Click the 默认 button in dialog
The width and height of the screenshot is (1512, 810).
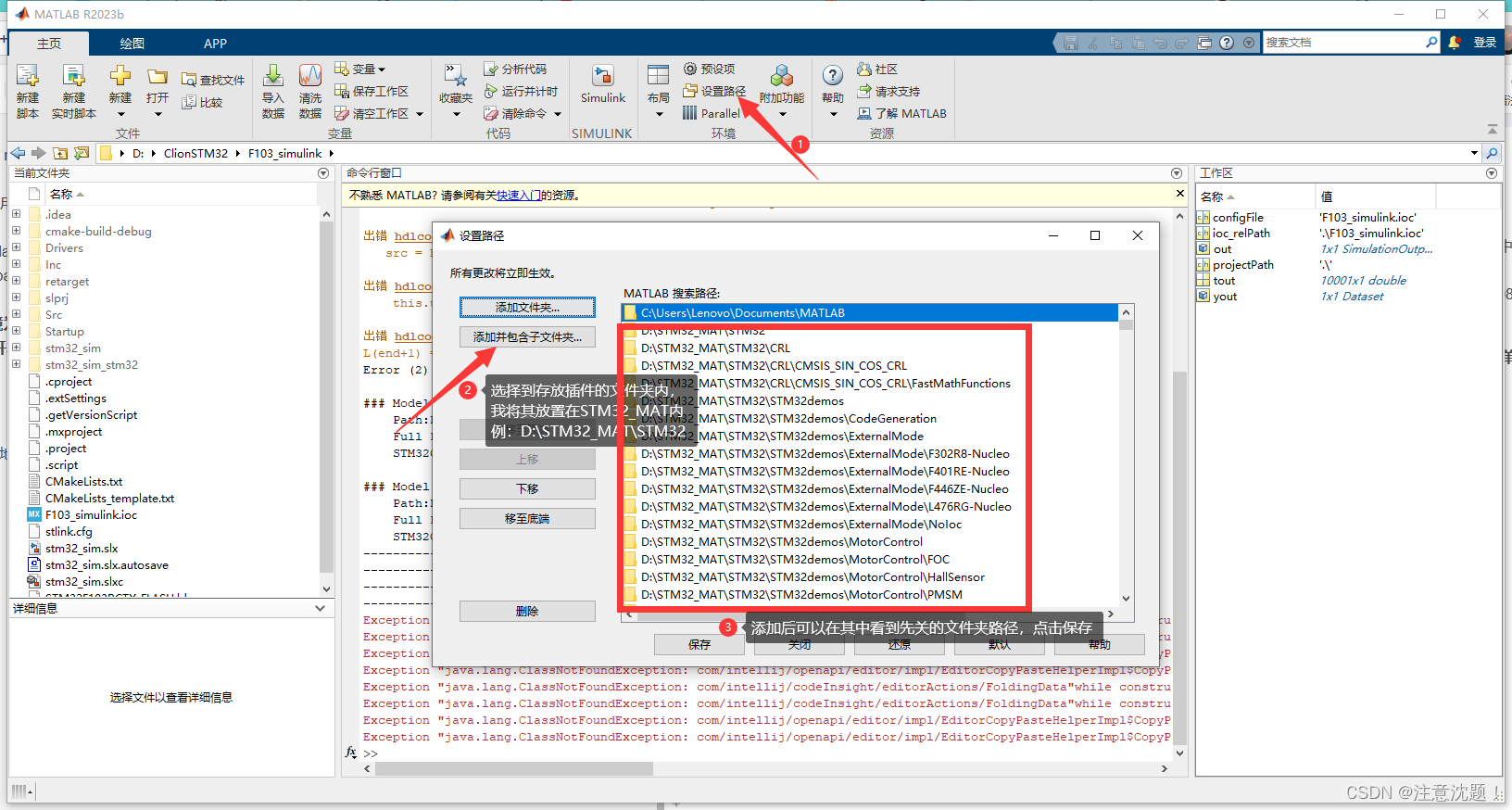point(1000,644)
